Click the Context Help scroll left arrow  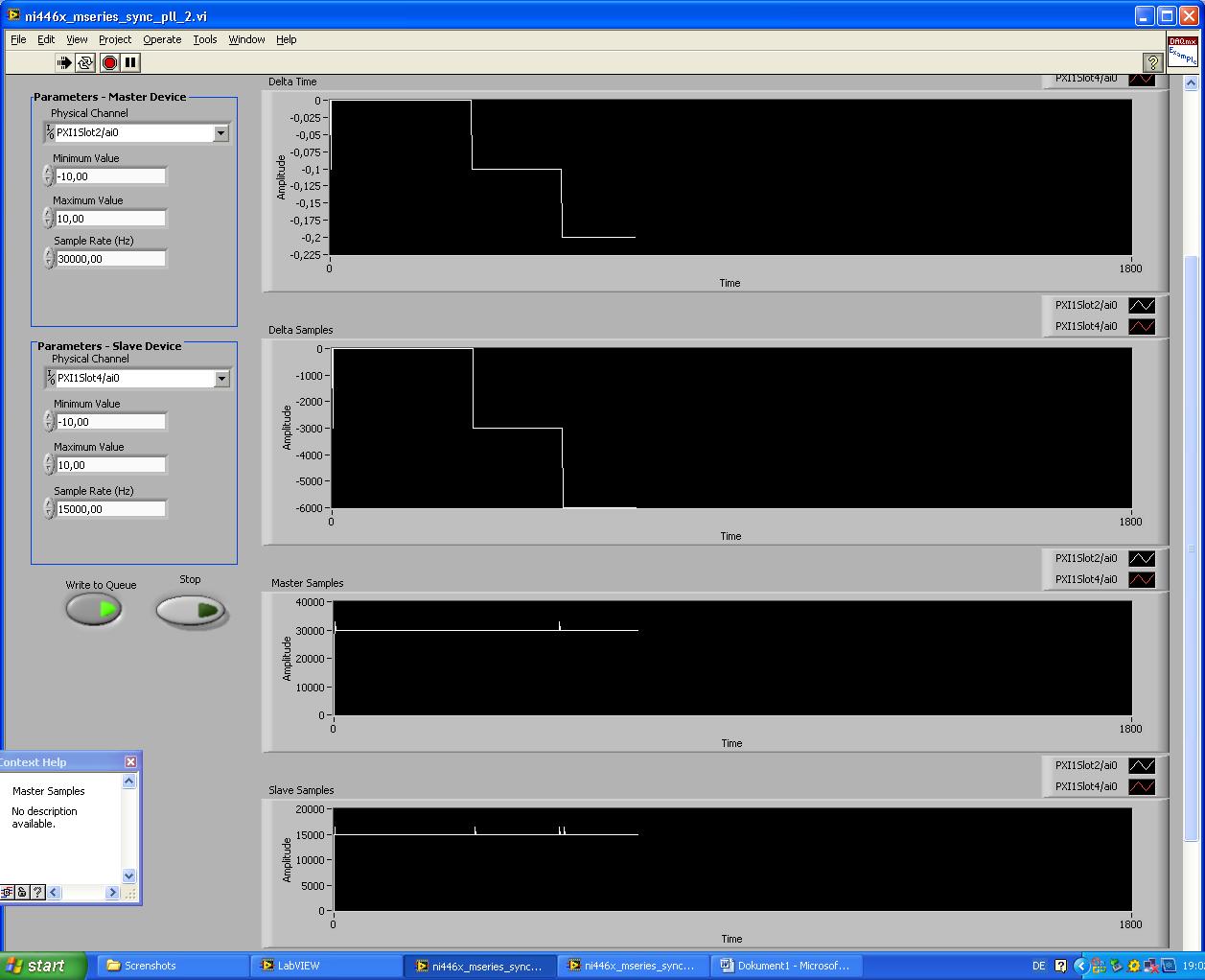pos(54,892)
